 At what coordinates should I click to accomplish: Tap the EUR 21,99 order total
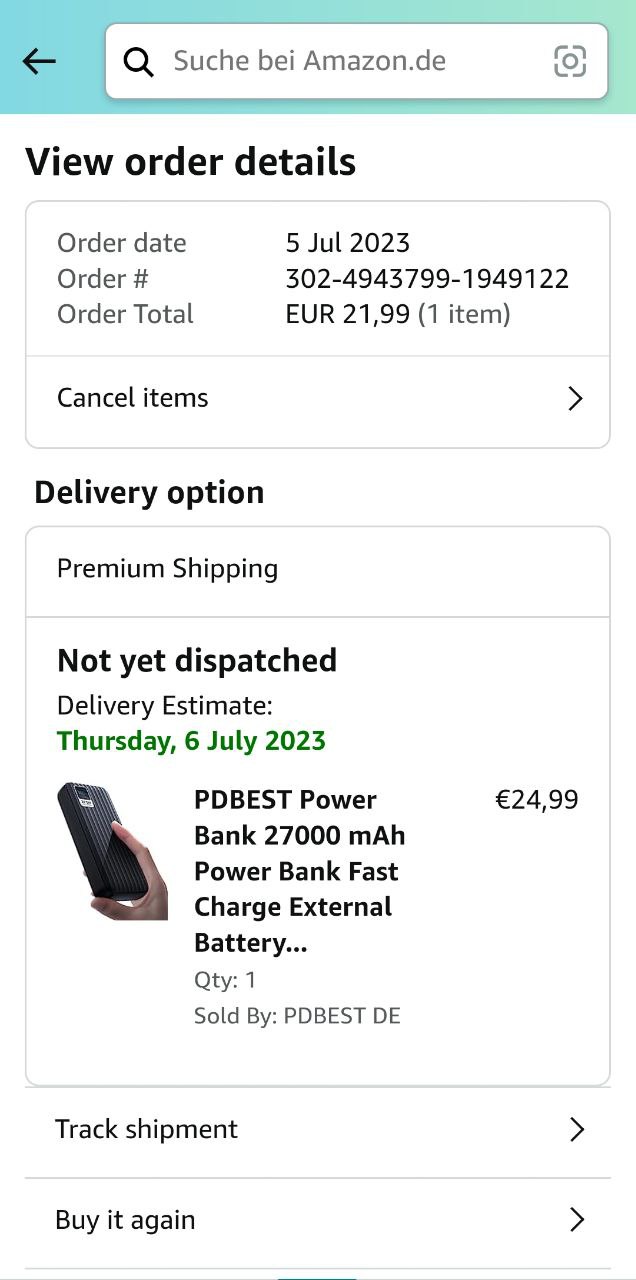tap(348, 315)
